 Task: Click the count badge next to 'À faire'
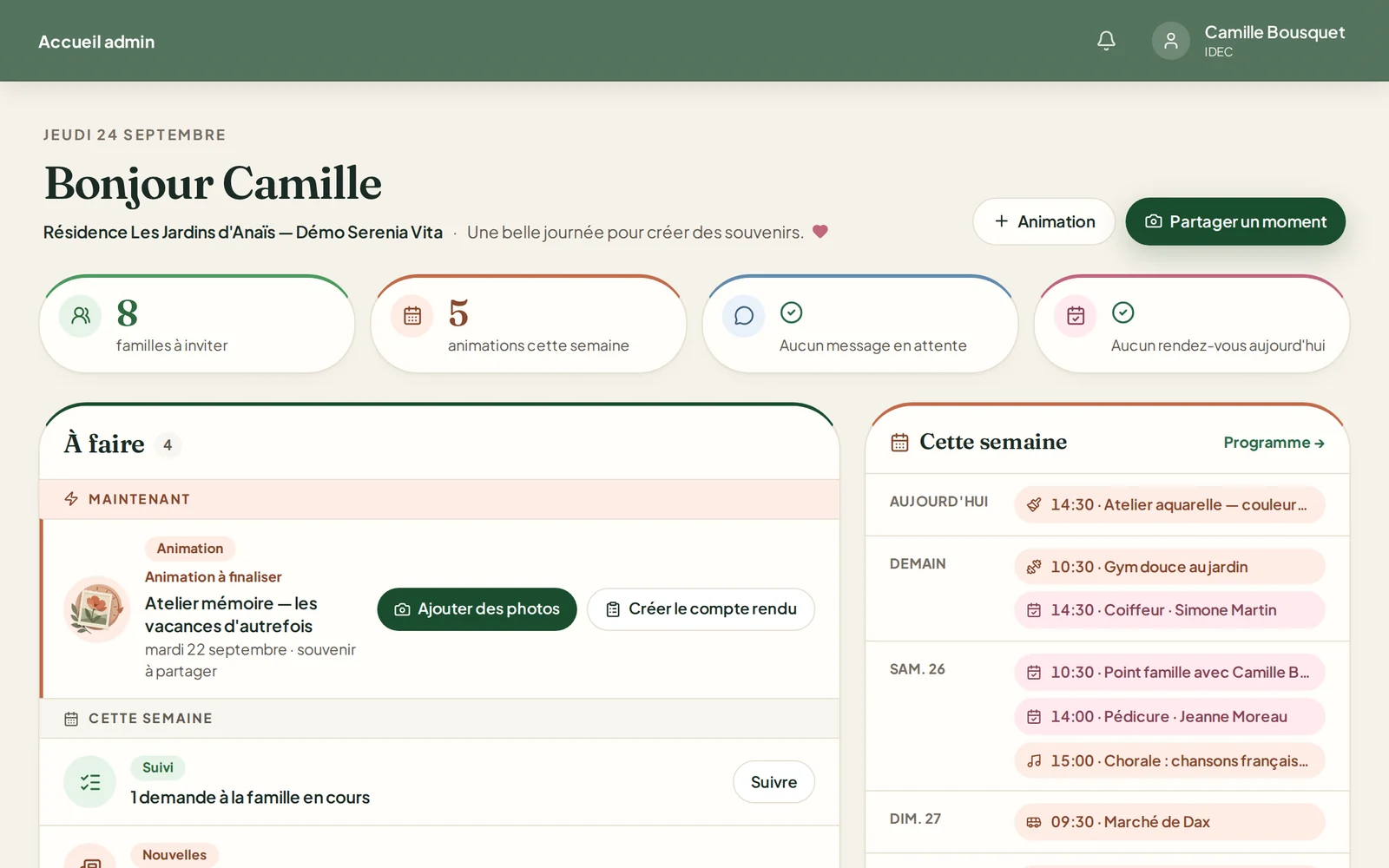click(168, 445)
